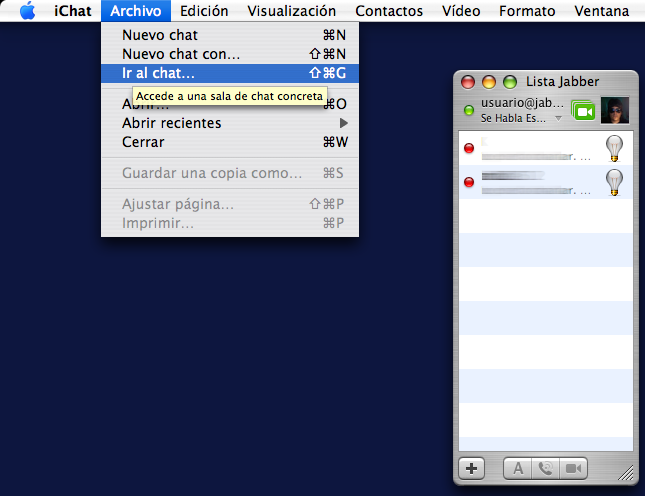Open the Ventana menu
645x496 pixels.
pos(601,11)
